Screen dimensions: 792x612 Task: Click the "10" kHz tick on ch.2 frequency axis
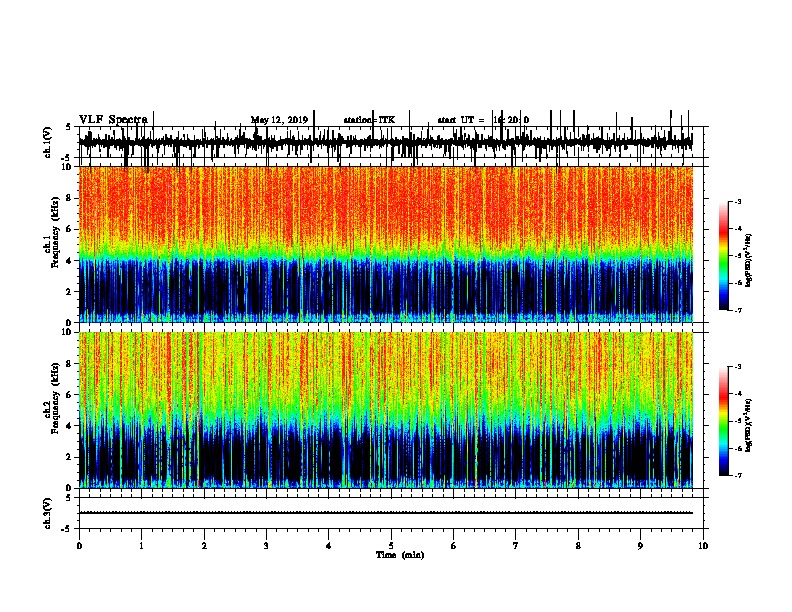tap(68, 332)
